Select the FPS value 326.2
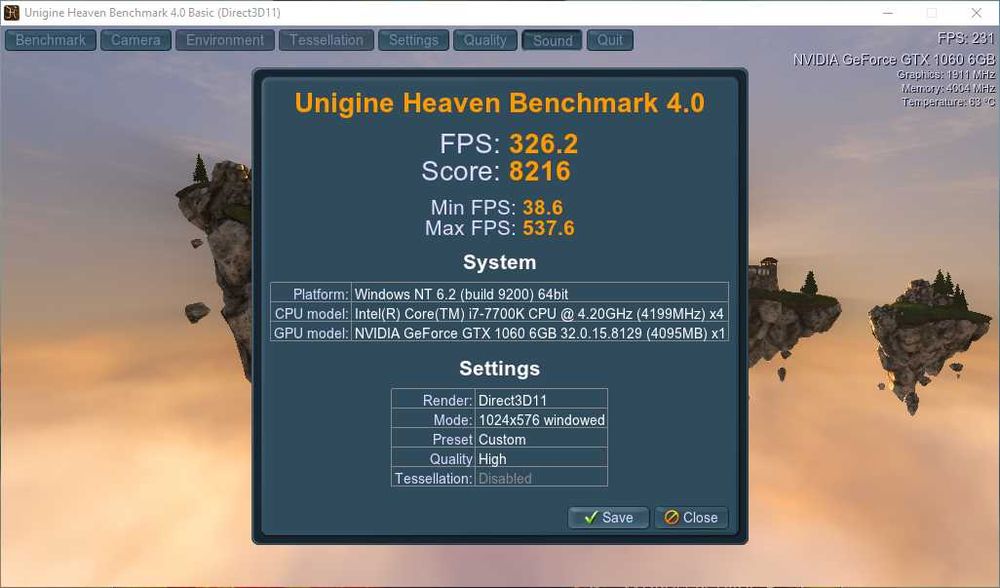The image size is (1000, 588). coord(543,144)
